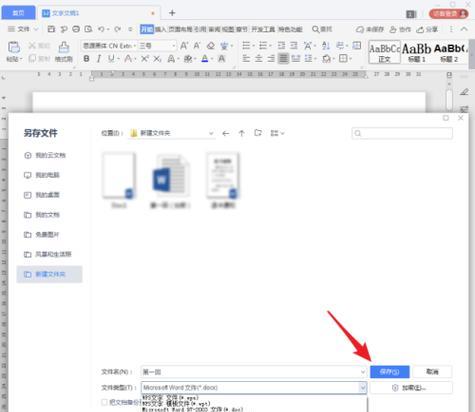Screen dimensions: 475x412
Task: Choose the WPS document (*.wps) format option
Action: pyautogui.click(x=170, y=398)
